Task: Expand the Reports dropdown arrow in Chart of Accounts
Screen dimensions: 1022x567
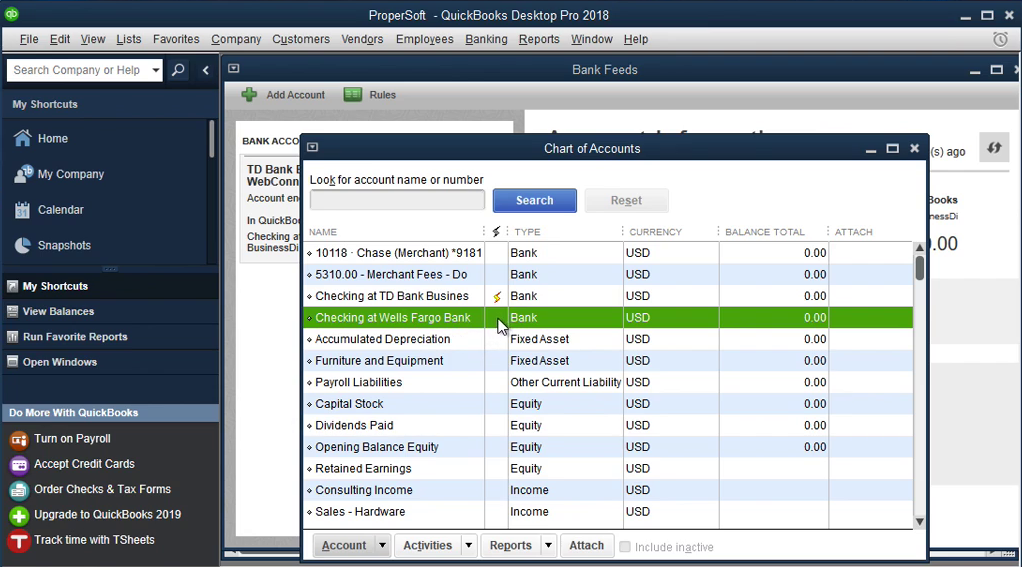Action: pyautogui.click(x=549, y=545)
